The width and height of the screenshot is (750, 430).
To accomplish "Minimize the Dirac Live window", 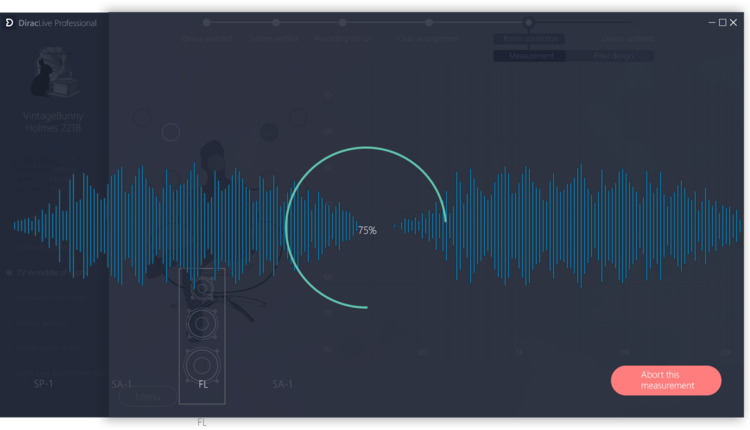I will pyautogui.click(x=711, y=22).
